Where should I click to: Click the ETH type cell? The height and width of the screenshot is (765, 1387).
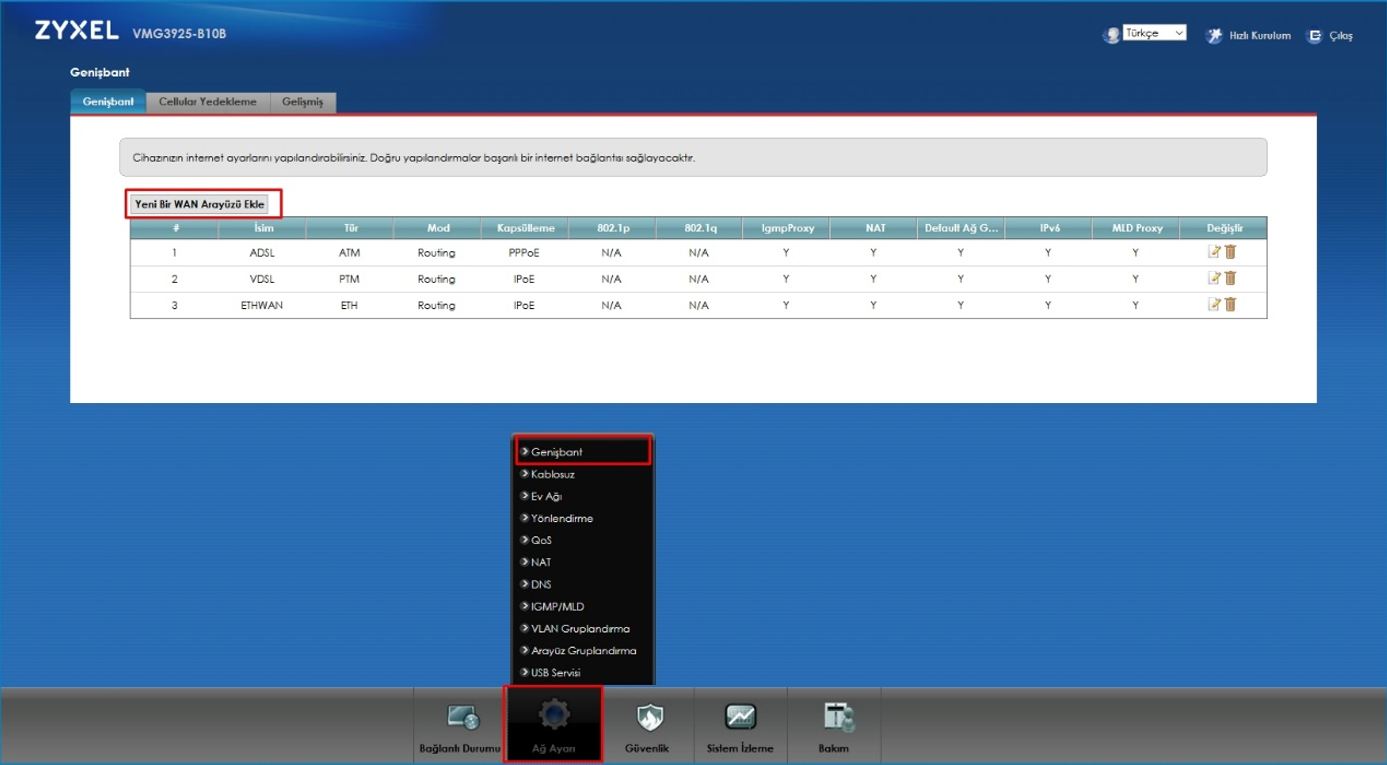[x=350, y=305]
